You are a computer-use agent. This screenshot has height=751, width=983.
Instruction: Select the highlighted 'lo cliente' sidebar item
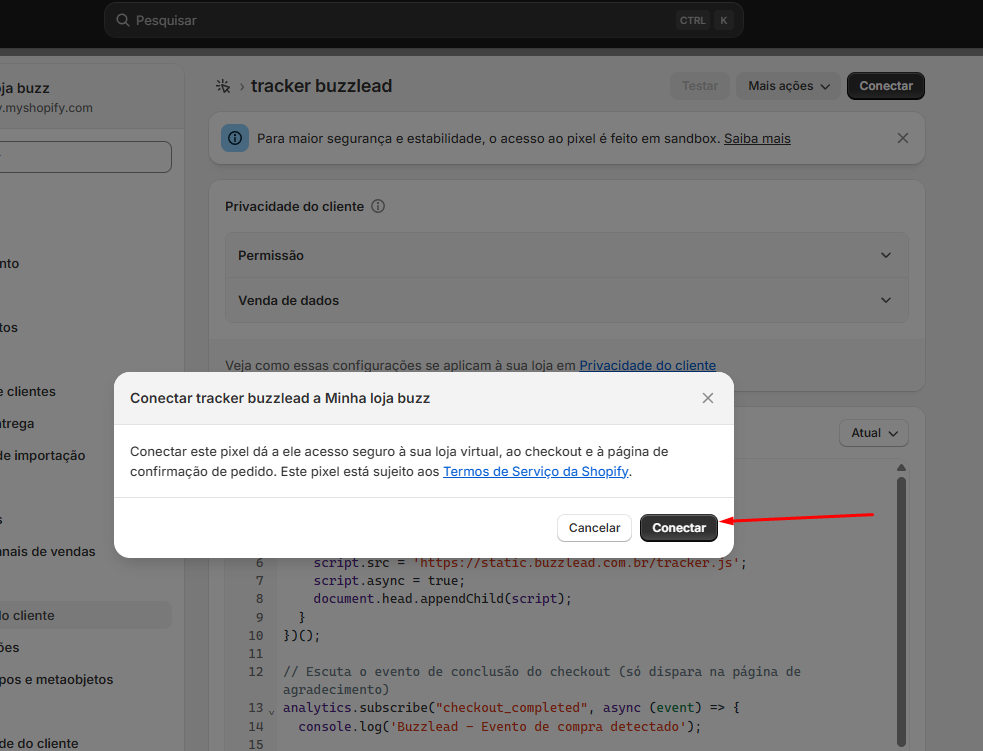(x=85, y=616)
